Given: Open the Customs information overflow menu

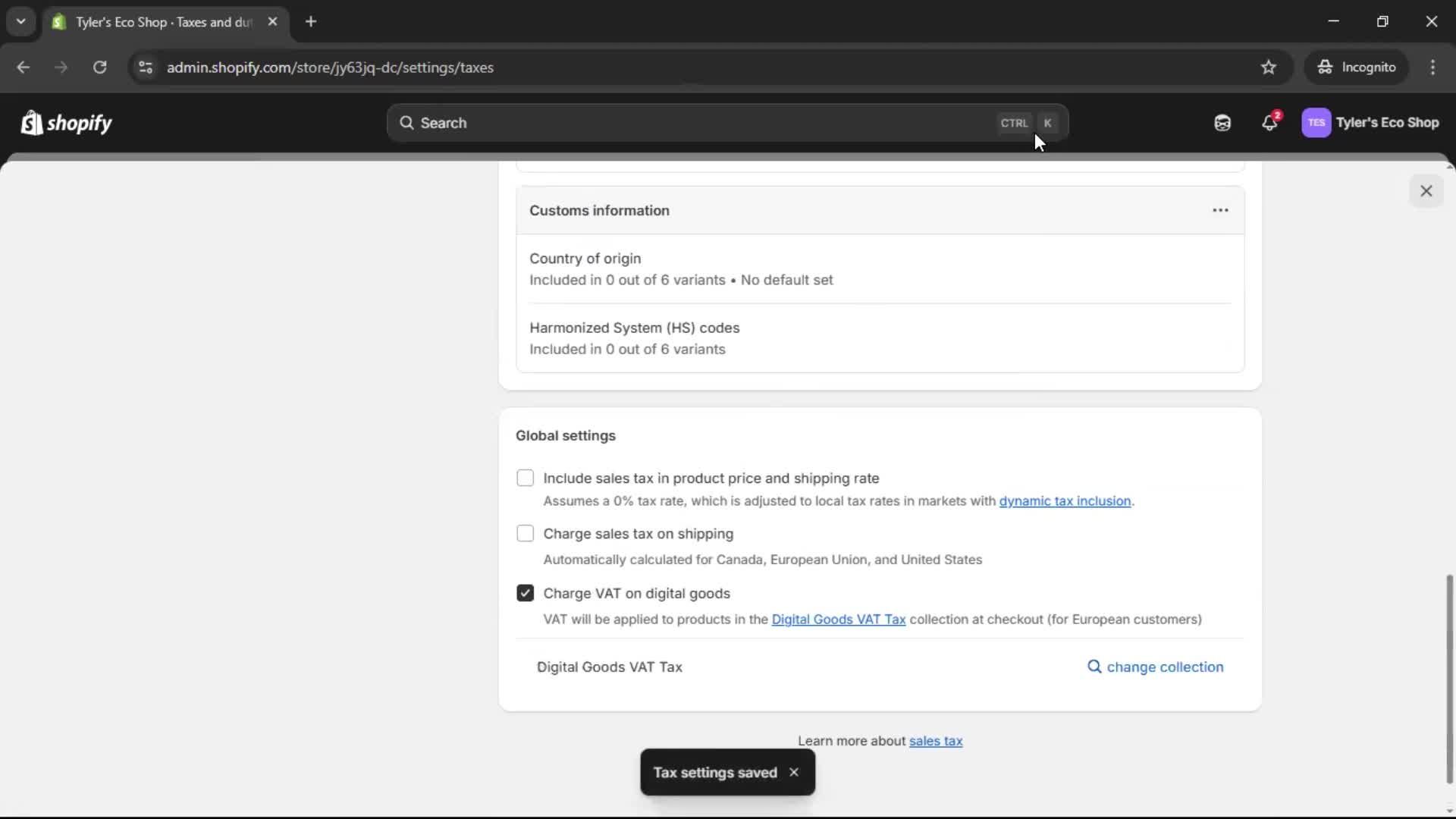Looking at the screenshot, I should (1219, 210).
